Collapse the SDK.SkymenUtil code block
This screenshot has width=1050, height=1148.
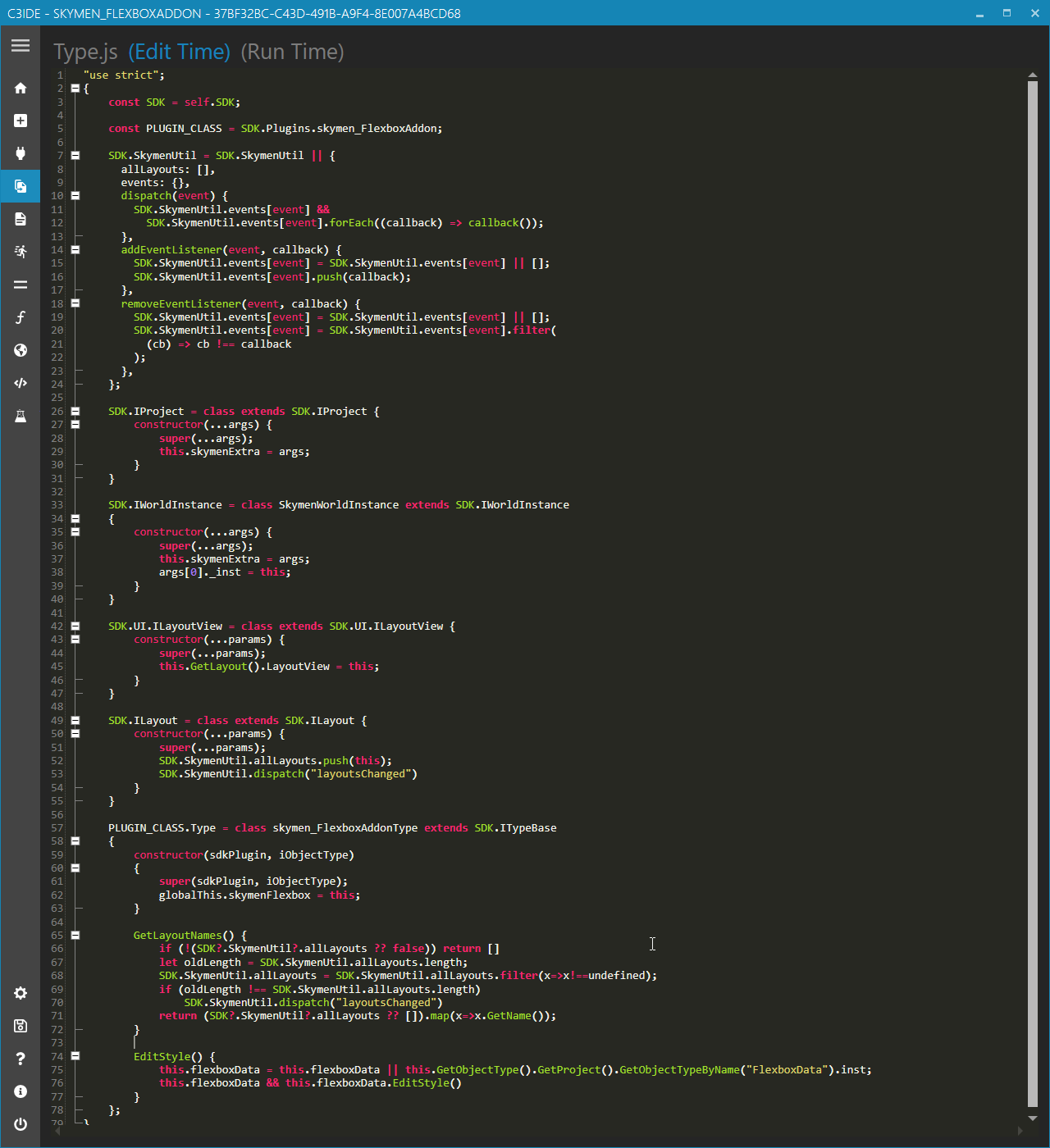[x=75, y=155]
